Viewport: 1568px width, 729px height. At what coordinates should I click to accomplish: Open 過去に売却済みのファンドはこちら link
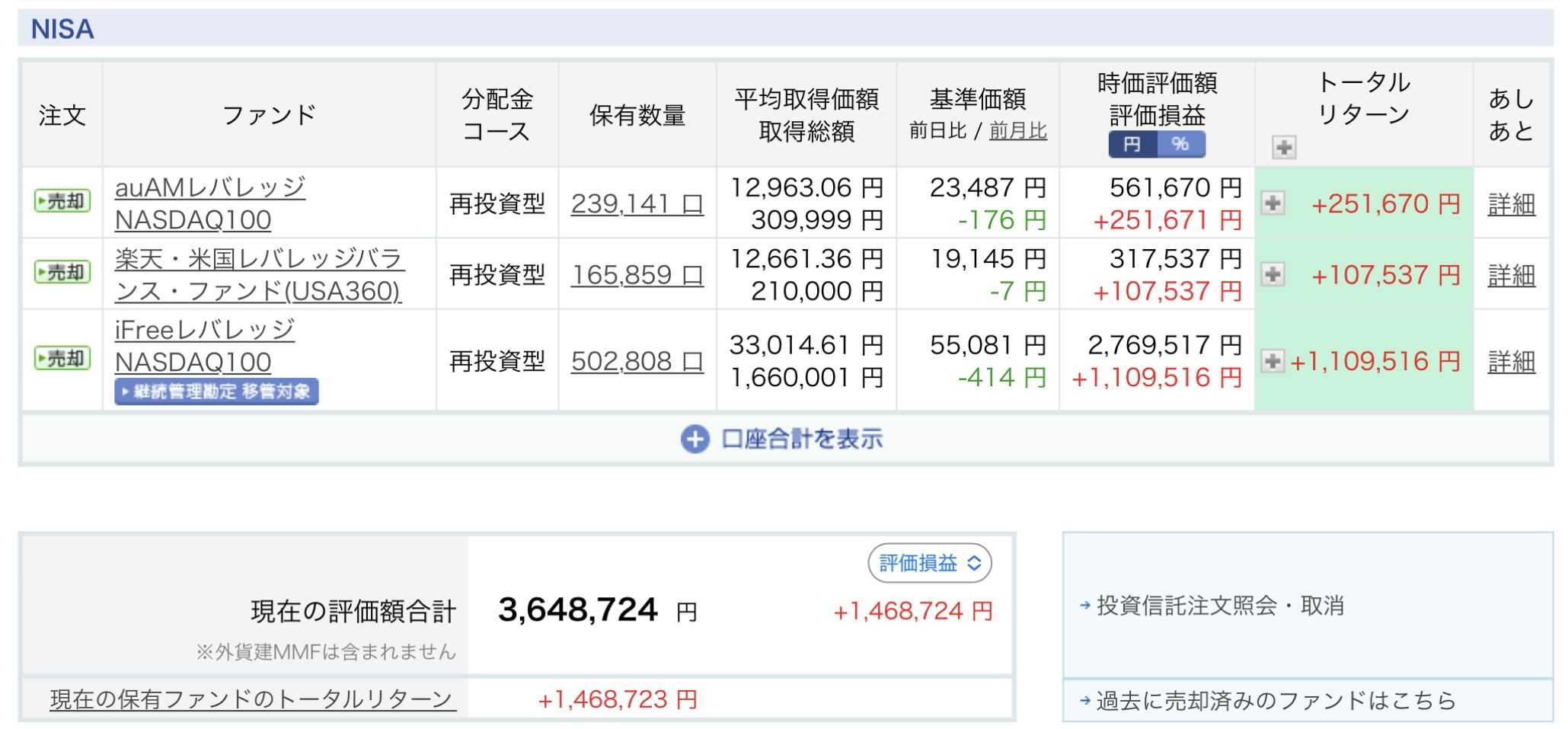pyautogui.click(x=1276, y=701)
